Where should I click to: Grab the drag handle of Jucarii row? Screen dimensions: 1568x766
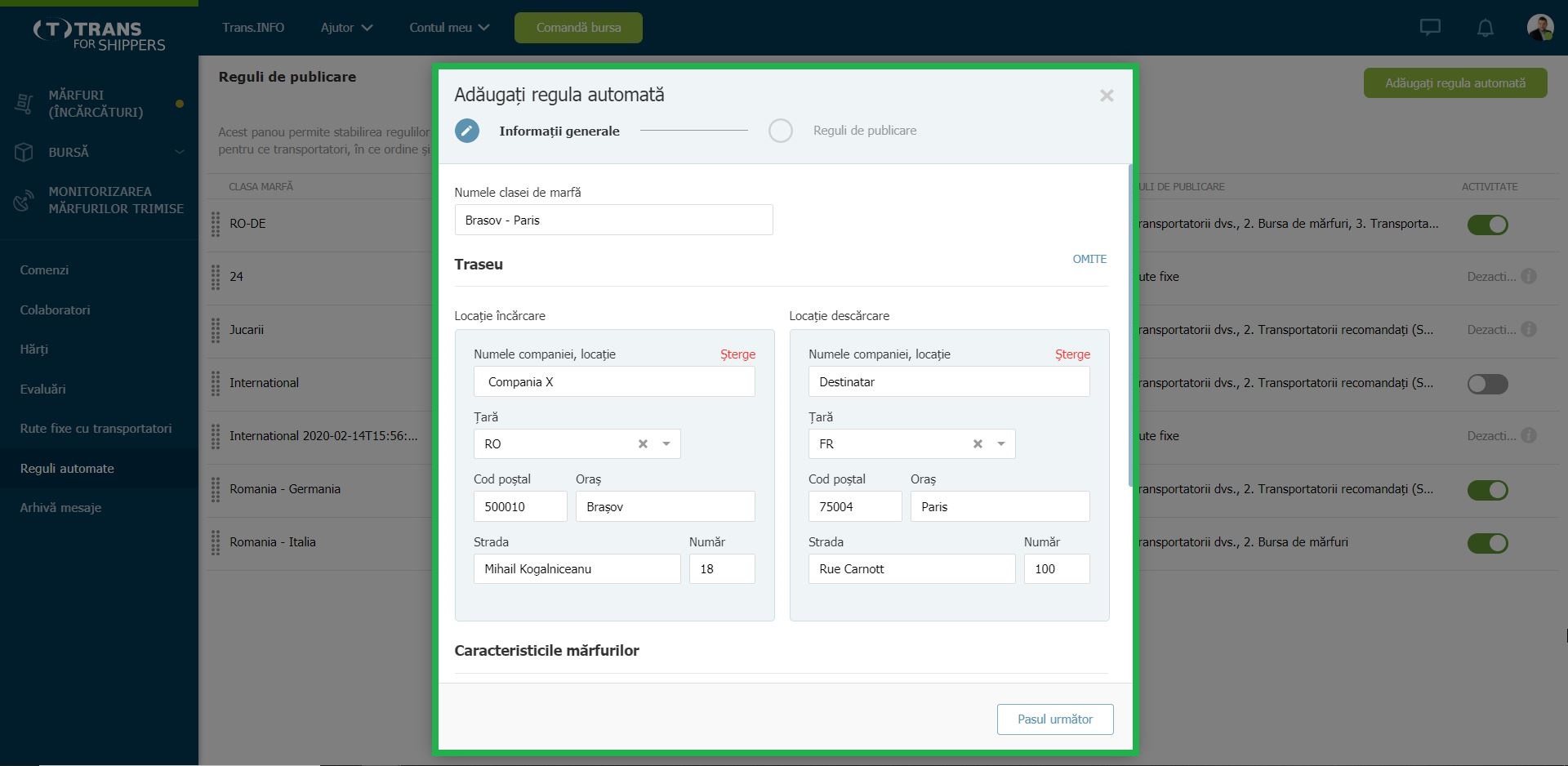pos(216,330)
